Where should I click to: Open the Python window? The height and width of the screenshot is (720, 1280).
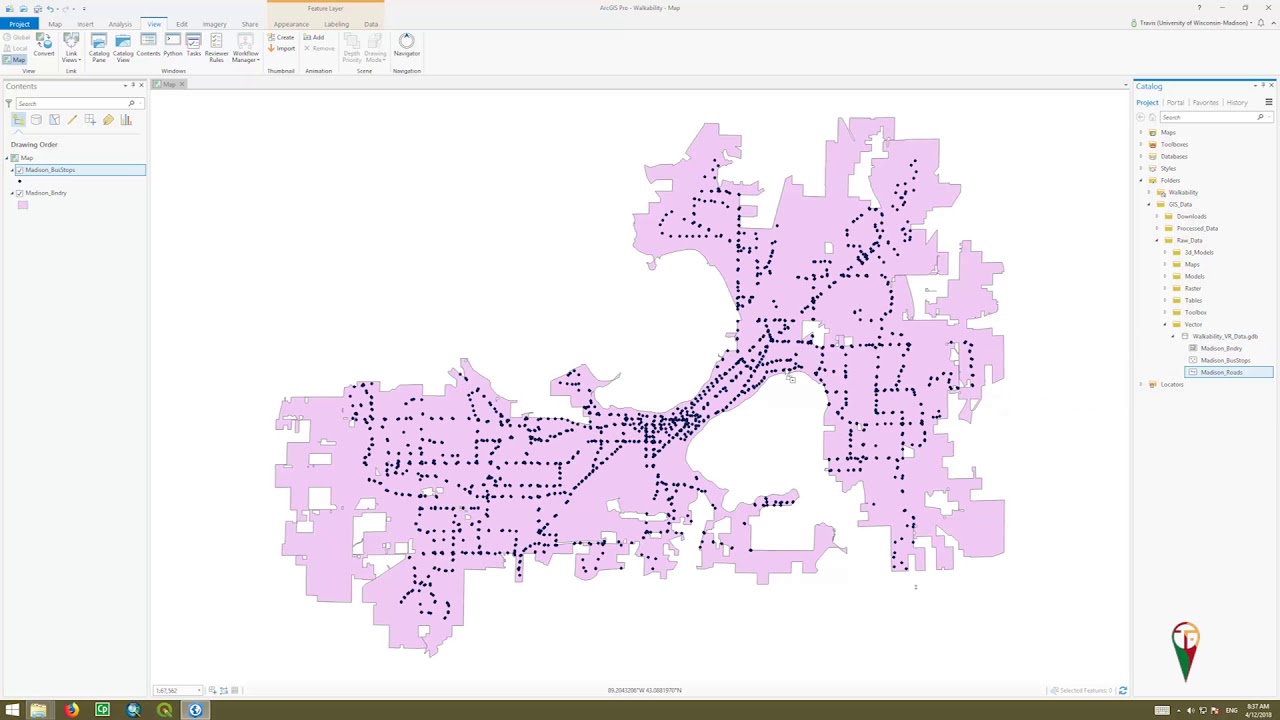coord(173,45)
